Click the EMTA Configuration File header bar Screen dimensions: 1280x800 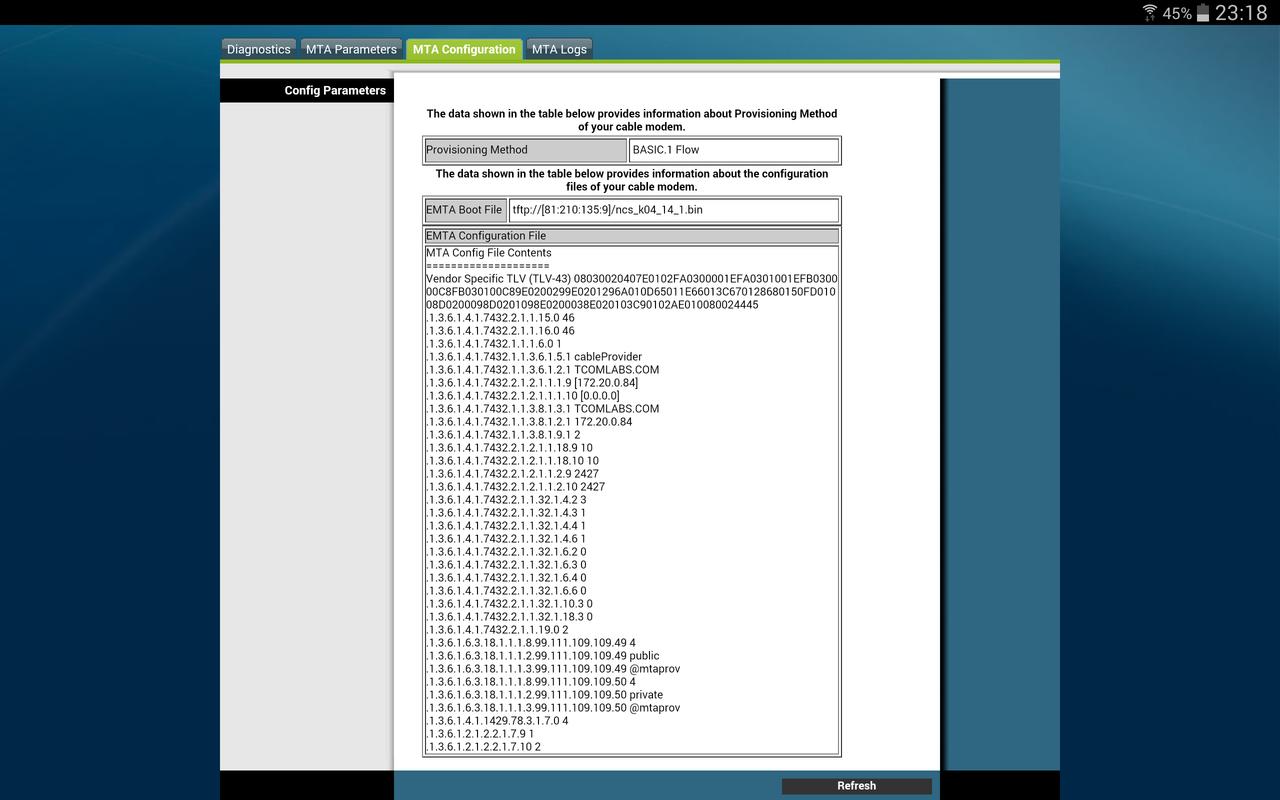[631, 236]
